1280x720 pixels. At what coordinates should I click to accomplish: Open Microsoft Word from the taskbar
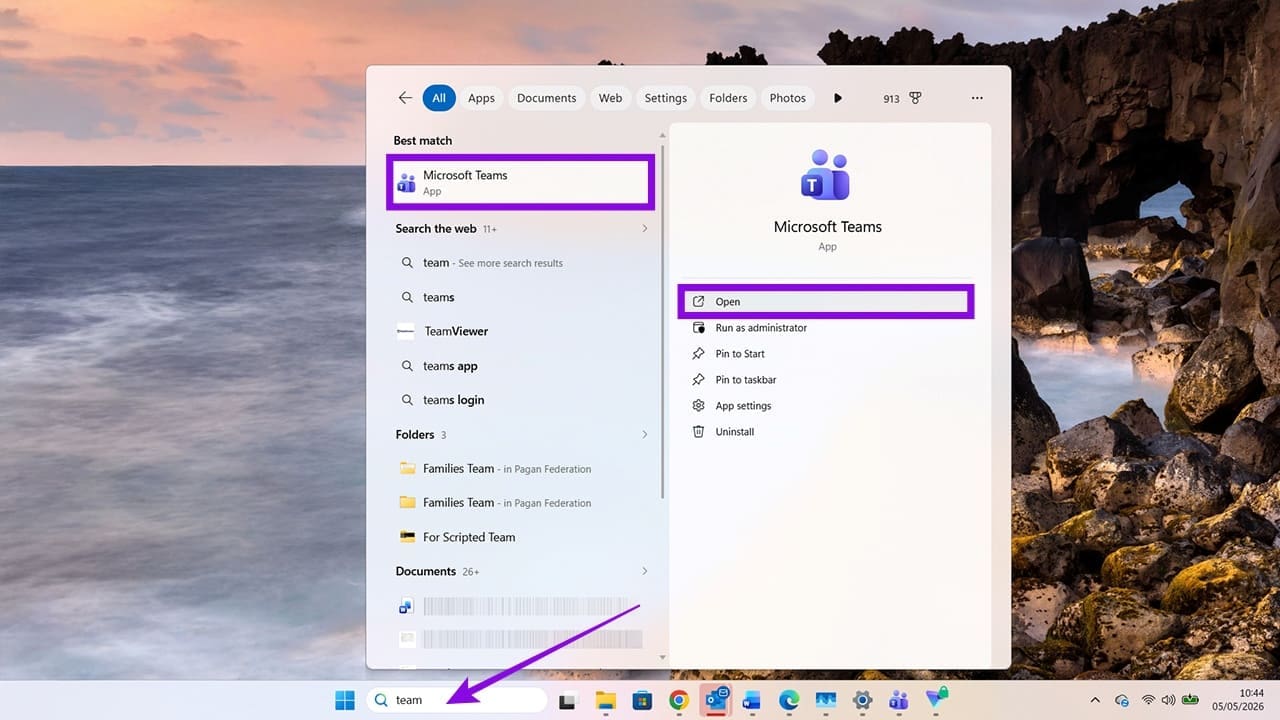(752, 700)
